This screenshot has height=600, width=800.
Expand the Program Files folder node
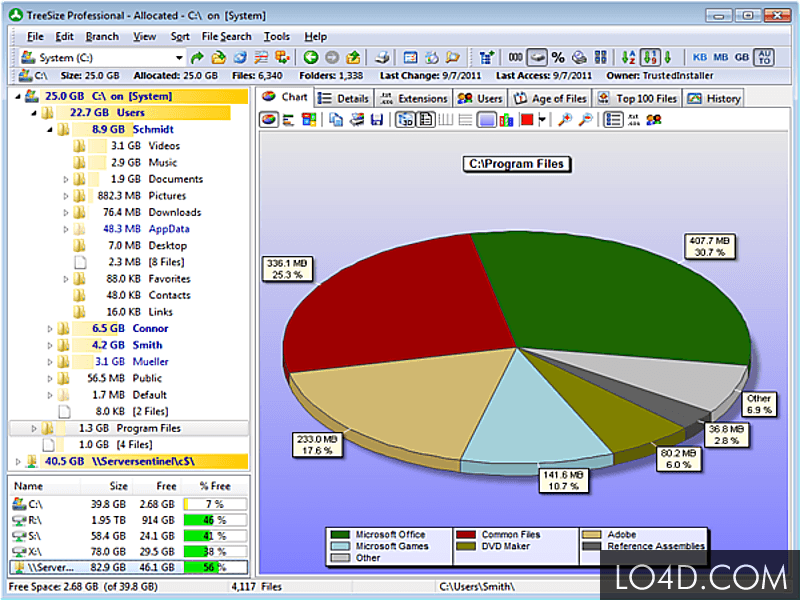click(34, 429)
